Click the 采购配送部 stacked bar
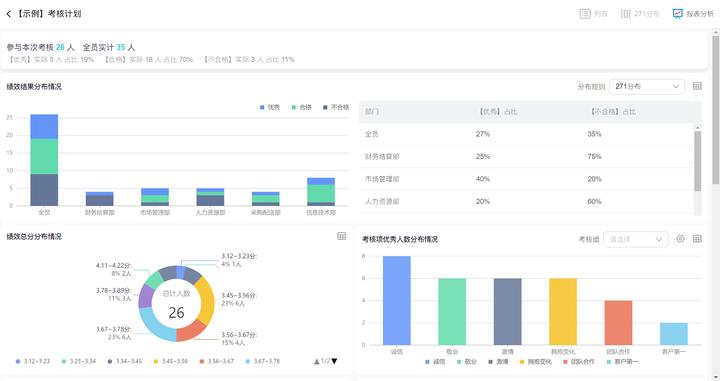The width and height of the screenshot is (720, 381). click(x=265, y=199)
